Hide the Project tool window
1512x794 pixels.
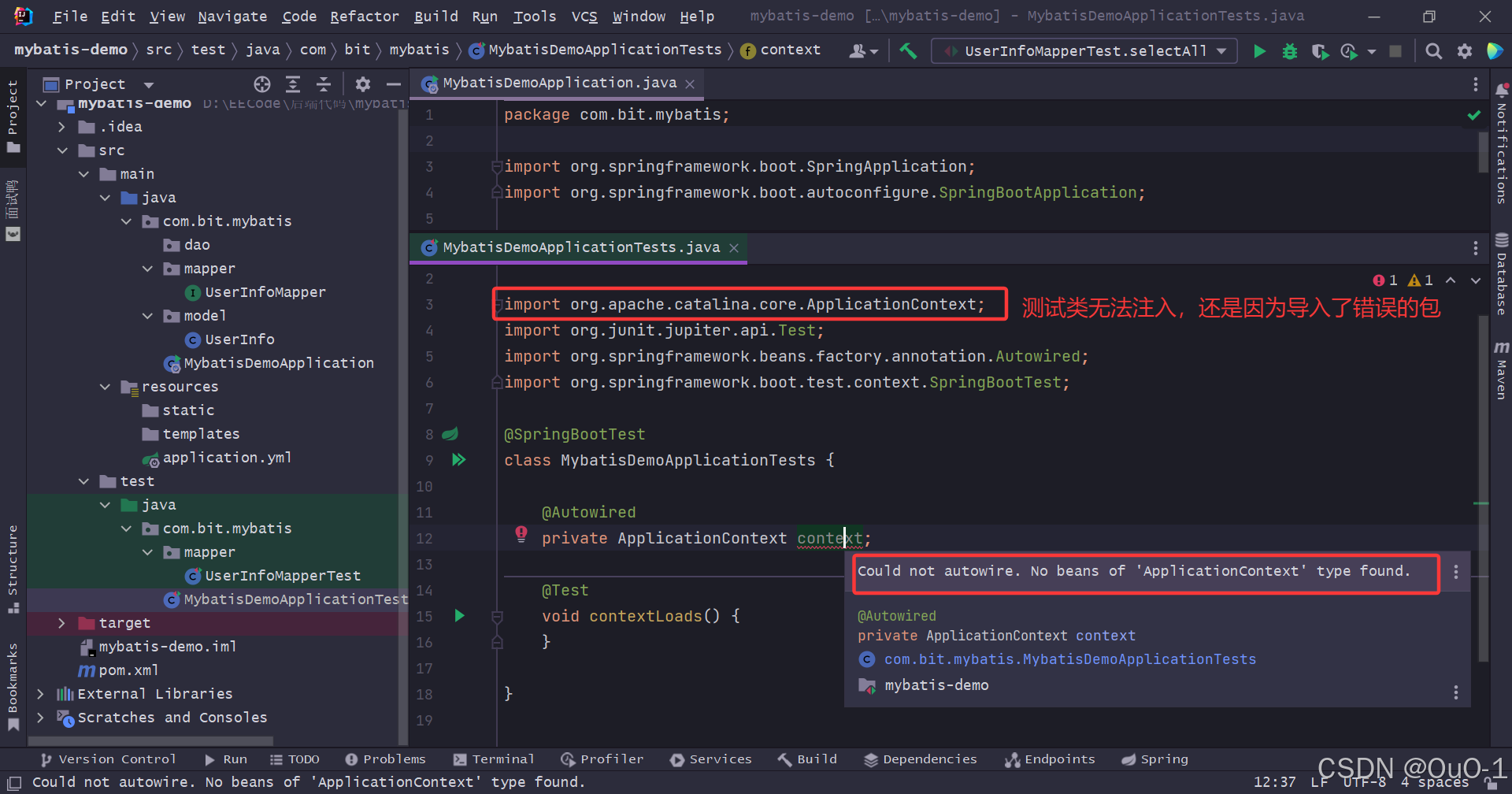coord(394,84)
